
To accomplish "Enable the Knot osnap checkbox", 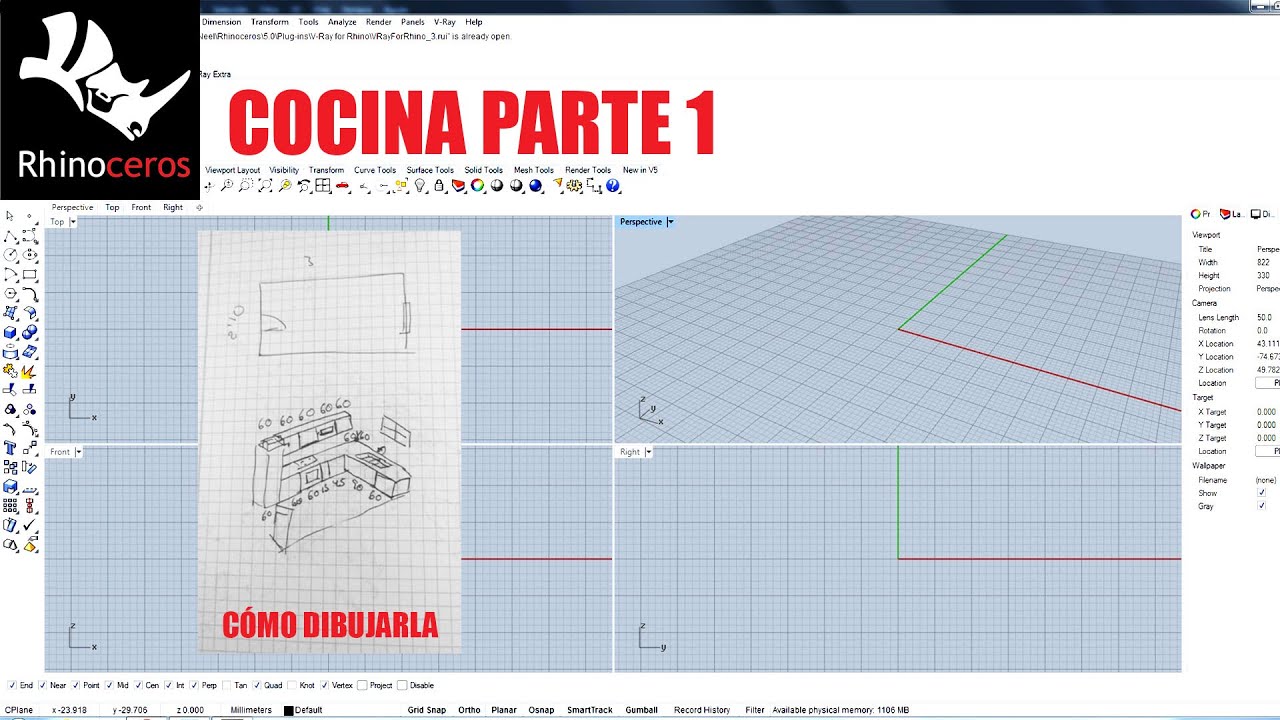I will coord(293,685).
